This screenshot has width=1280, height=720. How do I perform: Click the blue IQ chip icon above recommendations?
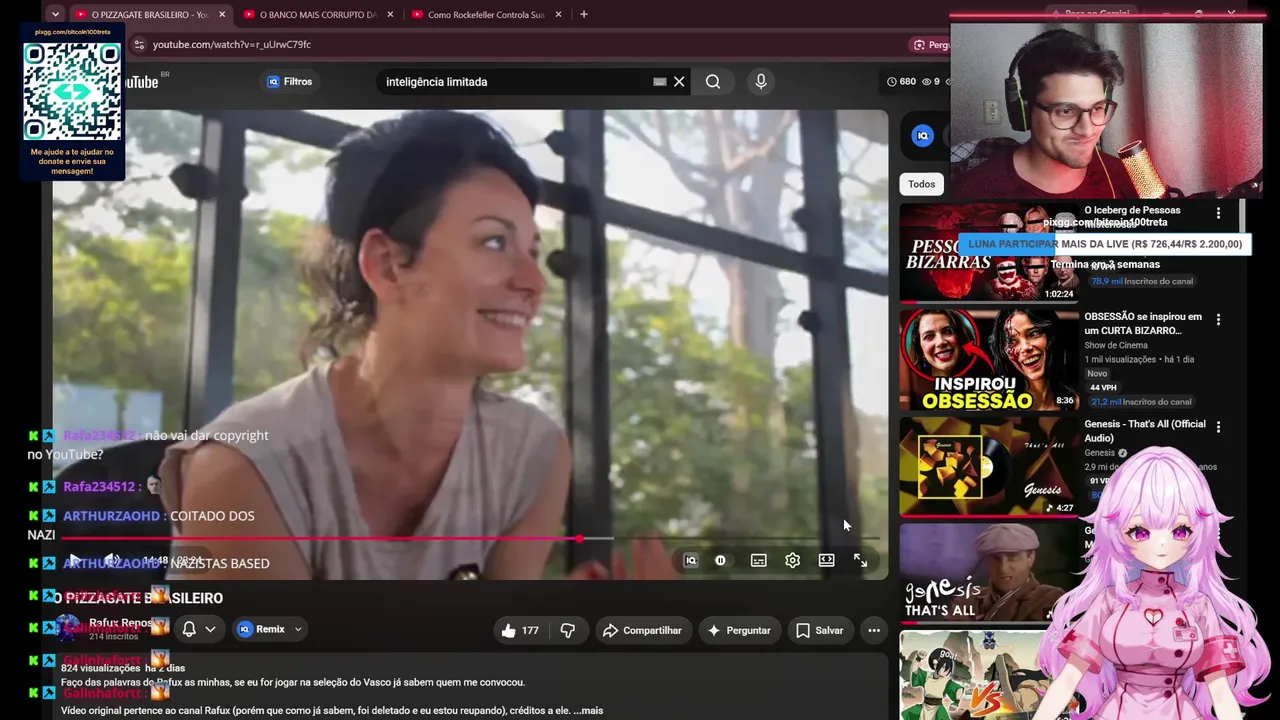(x=923, y=136)
